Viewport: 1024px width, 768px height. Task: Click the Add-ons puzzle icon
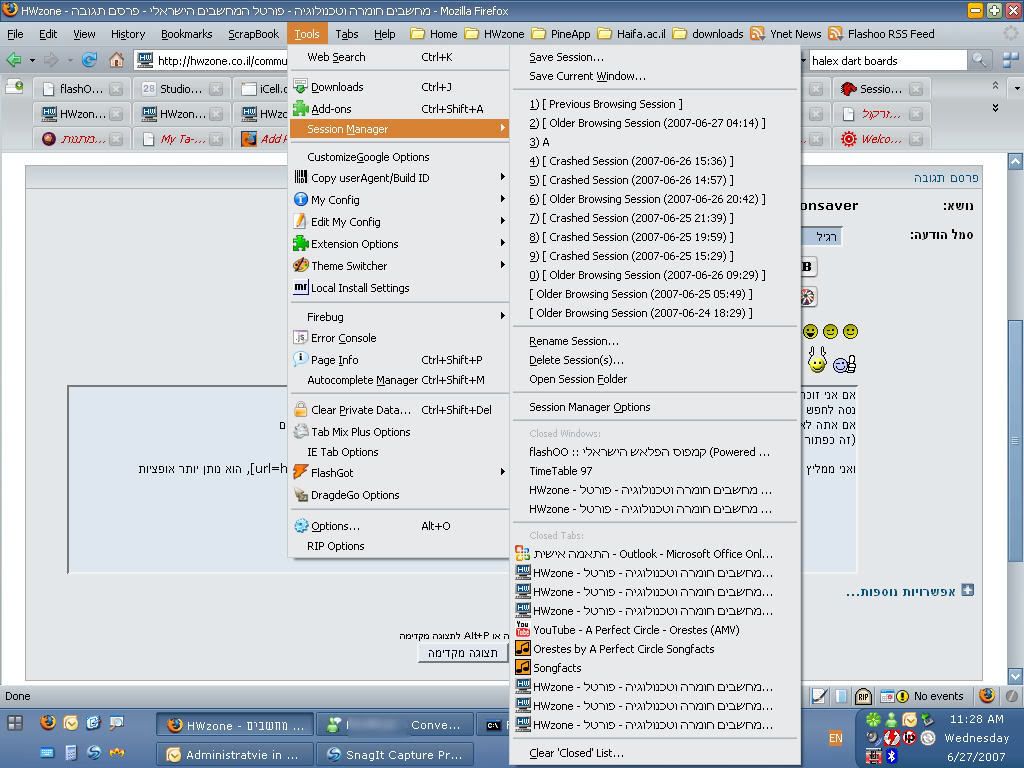[x=300, y=108]
